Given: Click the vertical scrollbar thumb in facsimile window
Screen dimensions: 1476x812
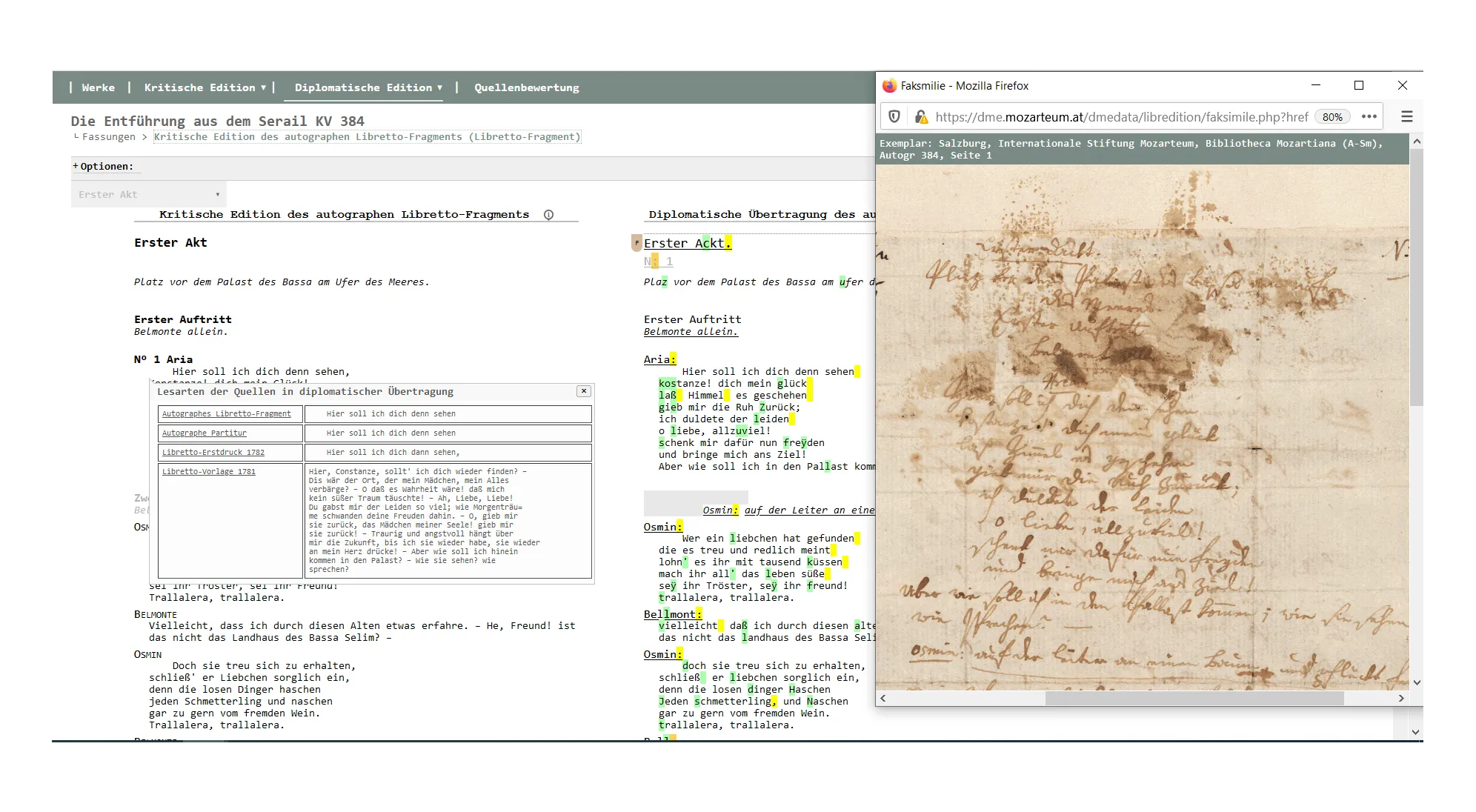Looking at the screenshot, I should pos(1416,278).
